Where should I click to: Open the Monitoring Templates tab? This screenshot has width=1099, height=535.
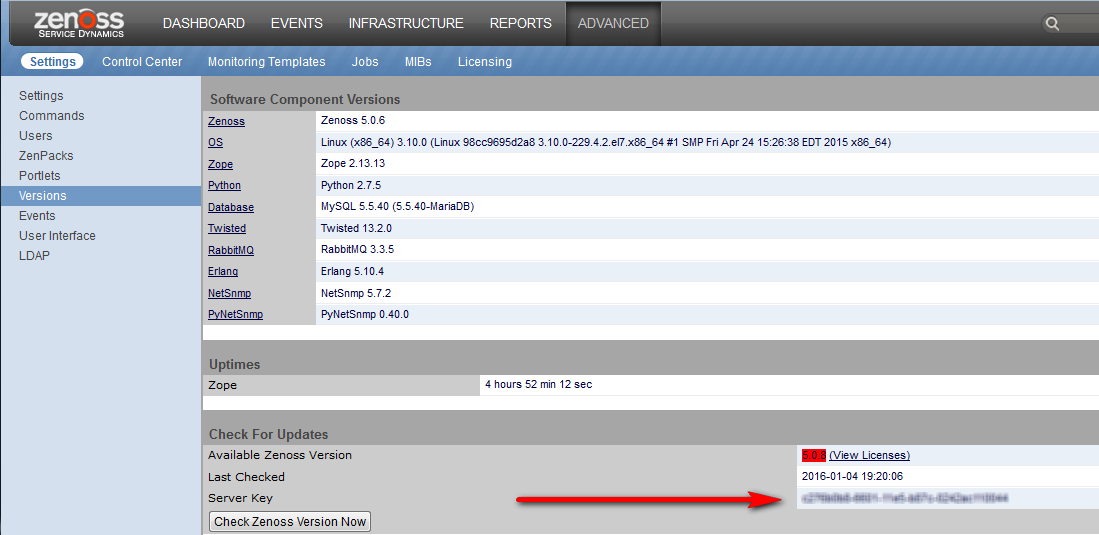coord(266,62)
